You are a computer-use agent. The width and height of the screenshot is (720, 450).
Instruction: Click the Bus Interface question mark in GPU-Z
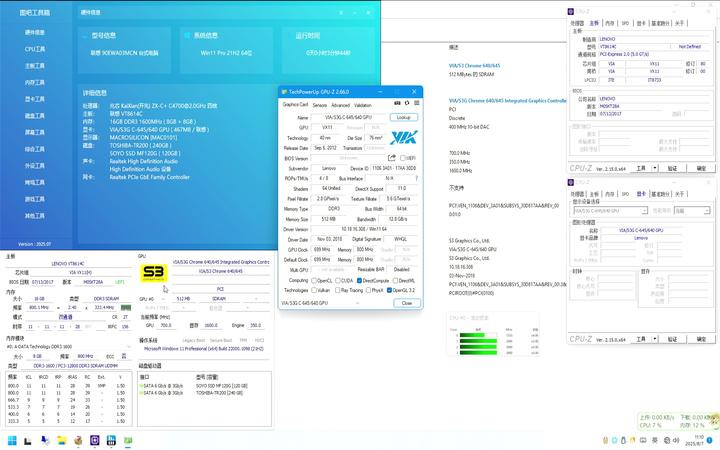[416, 178]
